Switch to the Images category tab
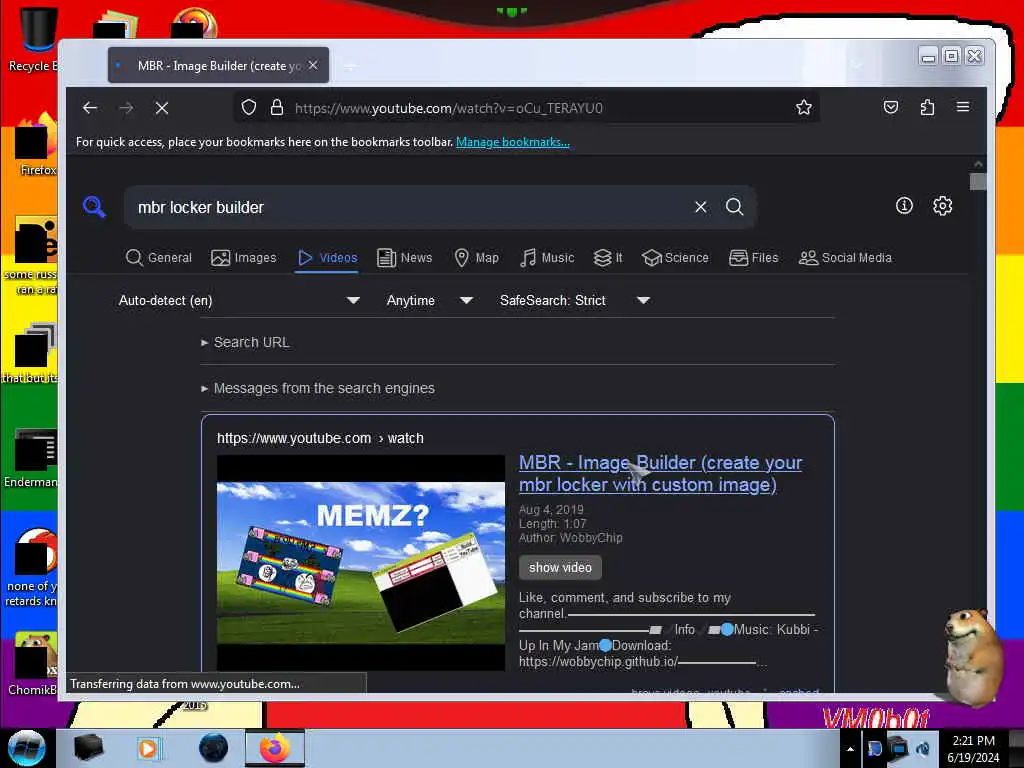The image size is (1024, 768). click(x=244, y=257)
